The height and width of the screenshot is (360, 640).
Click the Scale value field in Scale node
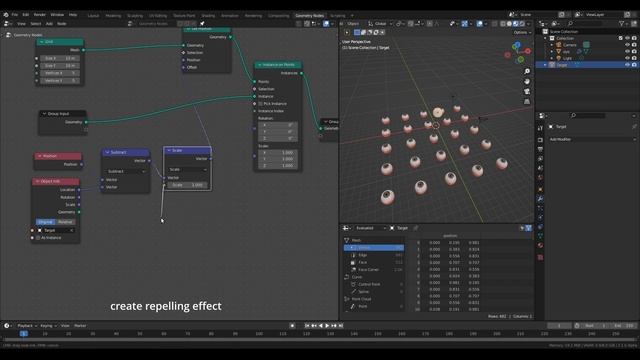click(x=188, y=185)
